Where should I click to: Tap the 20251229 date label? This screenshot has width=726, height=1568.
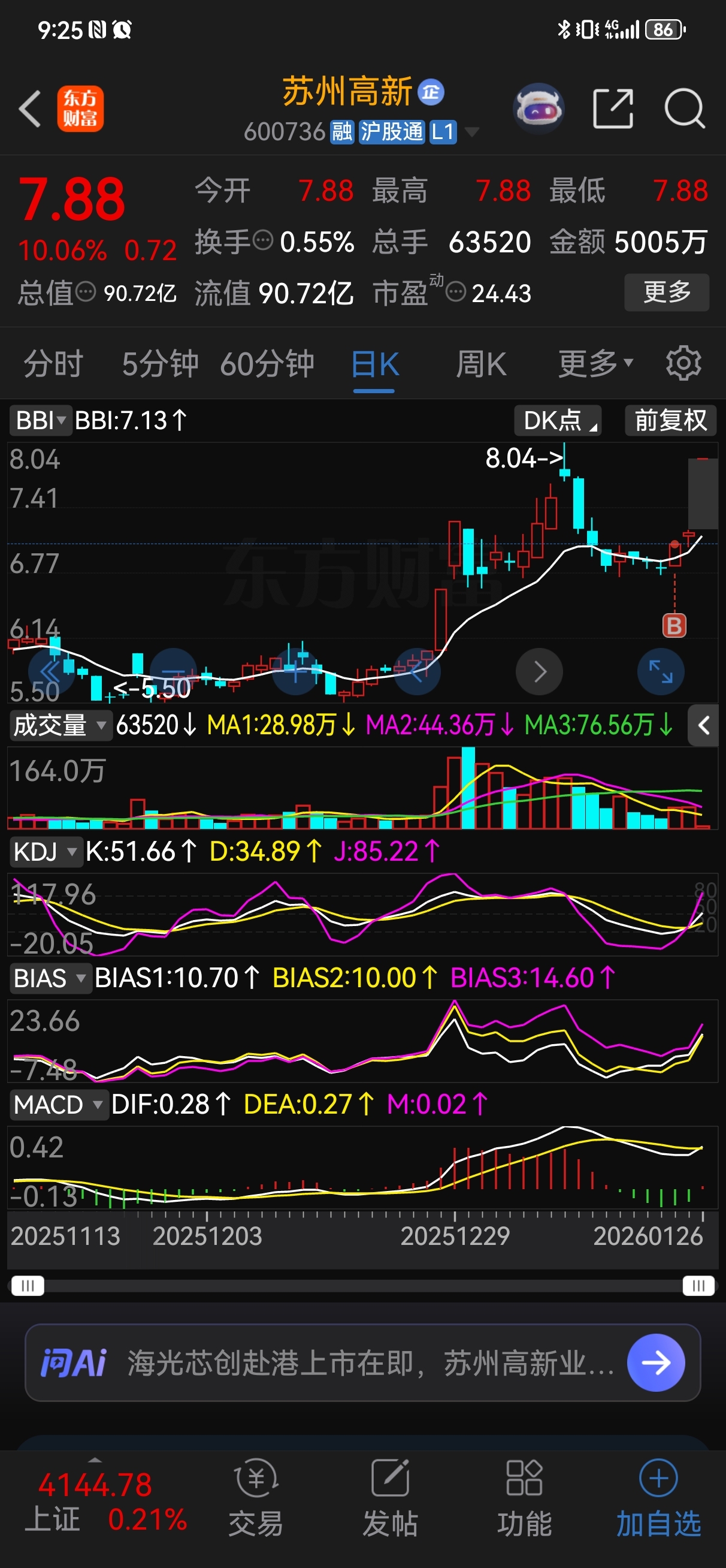click(455, 1237)
